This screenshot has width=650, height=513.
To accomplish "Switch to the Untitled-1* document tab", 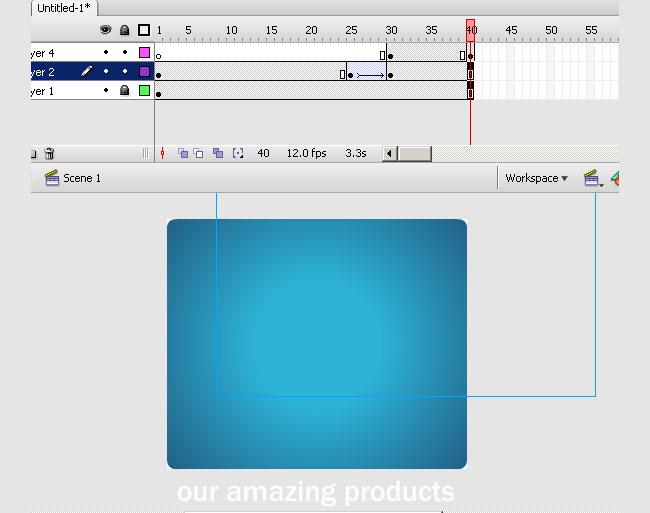I will pos(63,8).
